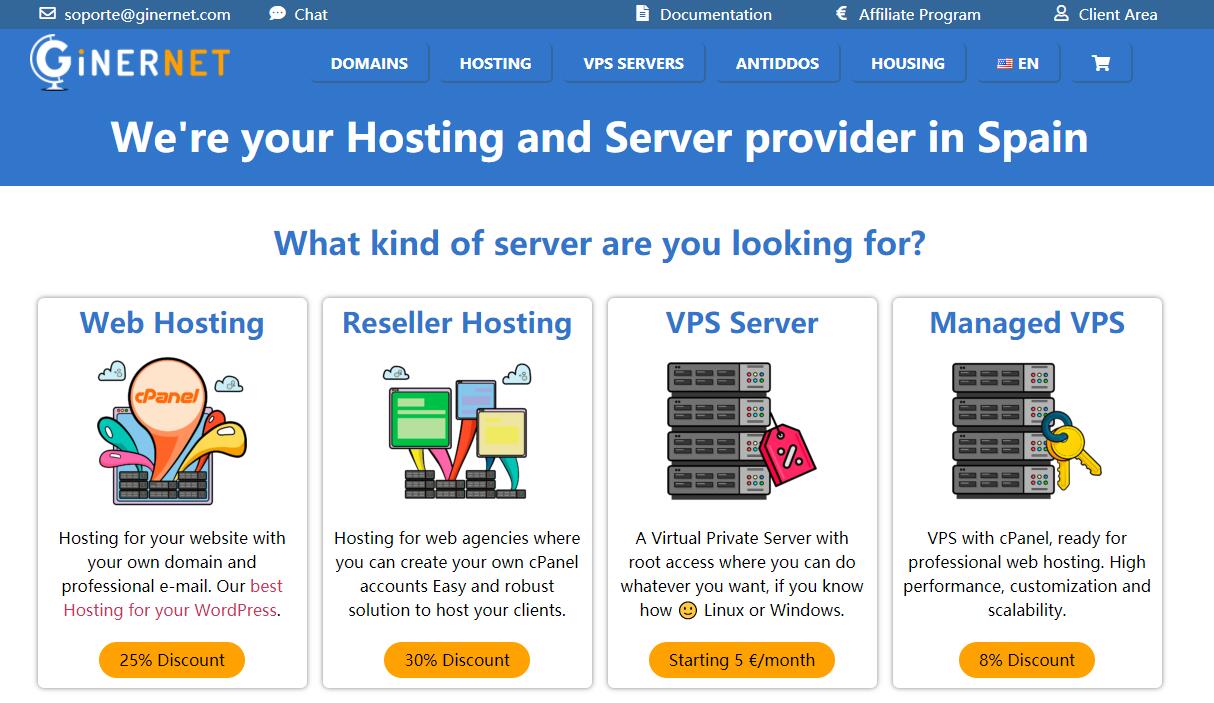Open the Chat link
This screenshot has width=1214, height=703.
tap(311, 14)
